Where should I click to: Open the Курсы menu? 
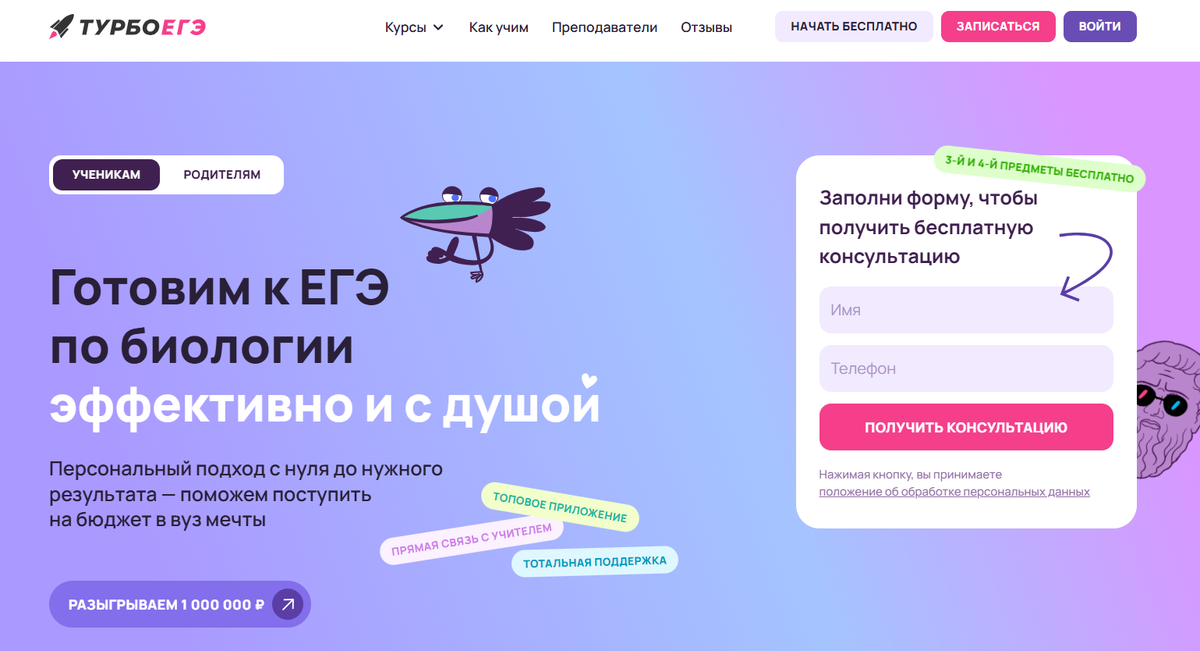tap(414, 27)
